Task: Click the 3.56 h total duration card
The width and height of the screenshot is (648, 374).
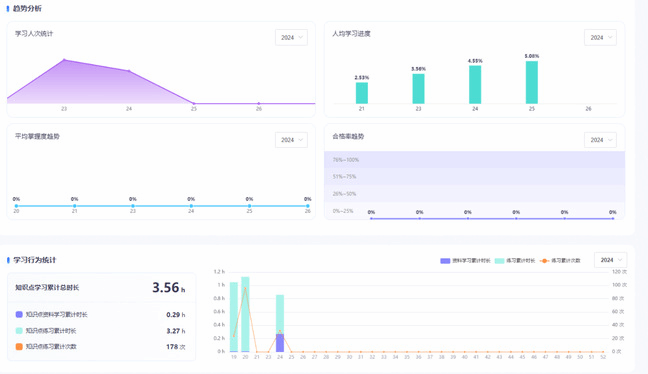Action: pos(101,288)
